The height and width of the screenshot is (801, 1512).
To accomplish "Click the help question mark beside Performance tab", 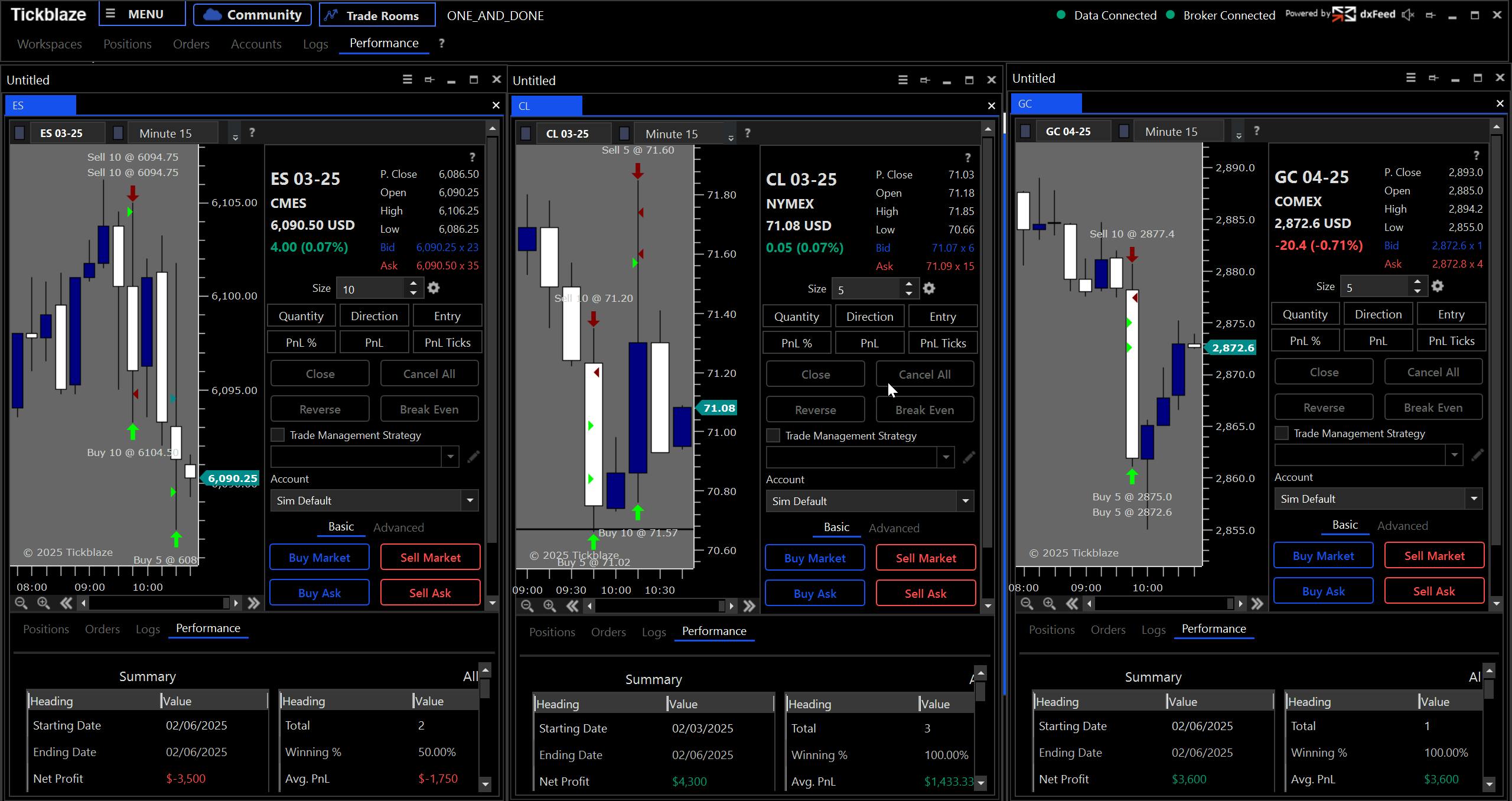I will click(x=442, y=43).
